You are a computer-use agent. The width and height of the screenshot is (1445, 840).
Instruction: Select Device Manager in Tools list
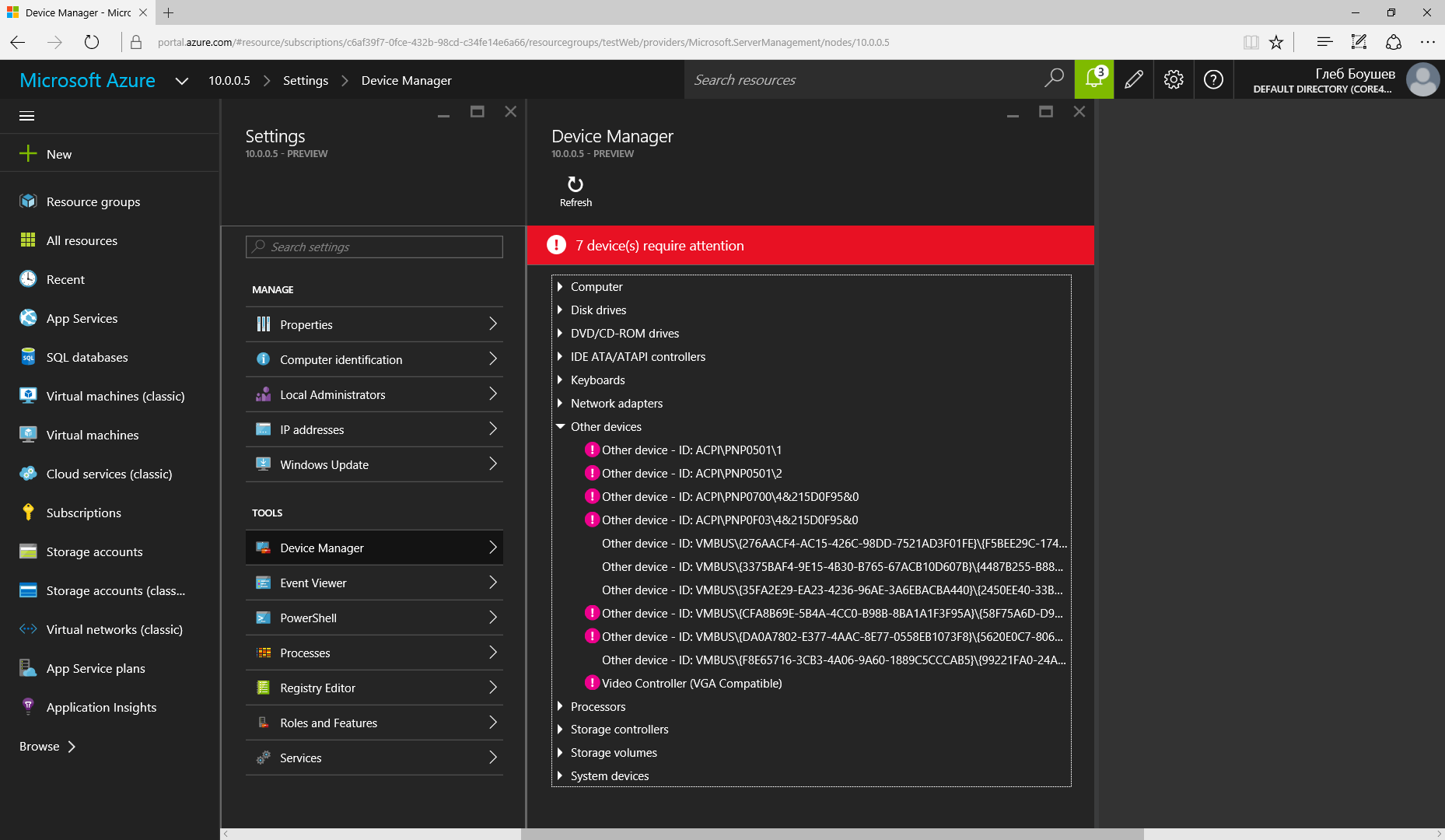[x=374, y=548]
